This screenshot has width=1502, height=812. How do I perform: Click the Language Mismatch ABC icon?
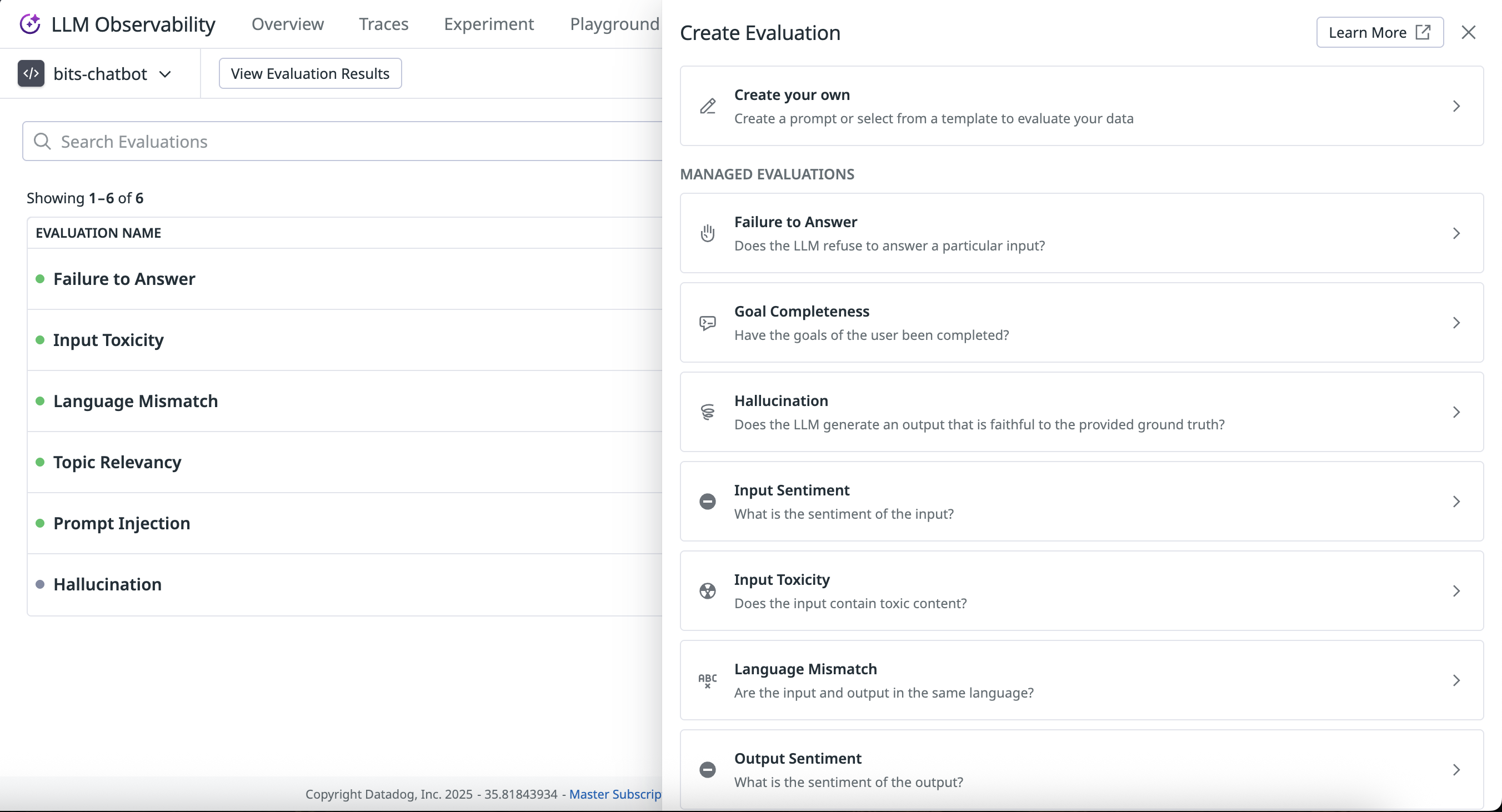(707, 680)
